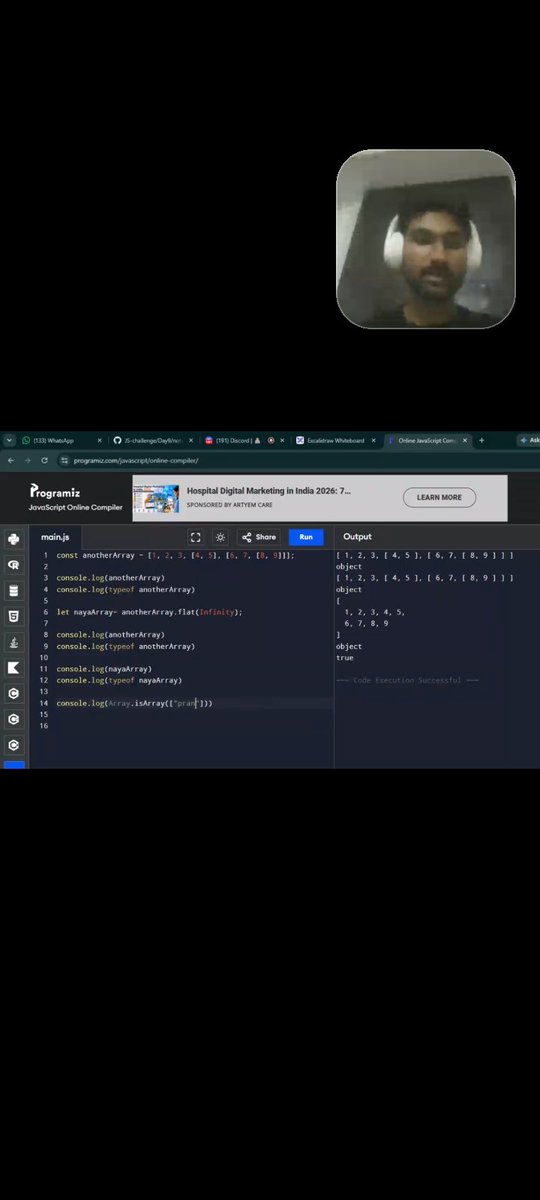Click 'console.log(nayaArray)' on line 11
The height and width of the screenshot is (1200, 540).
pos(104,668)
